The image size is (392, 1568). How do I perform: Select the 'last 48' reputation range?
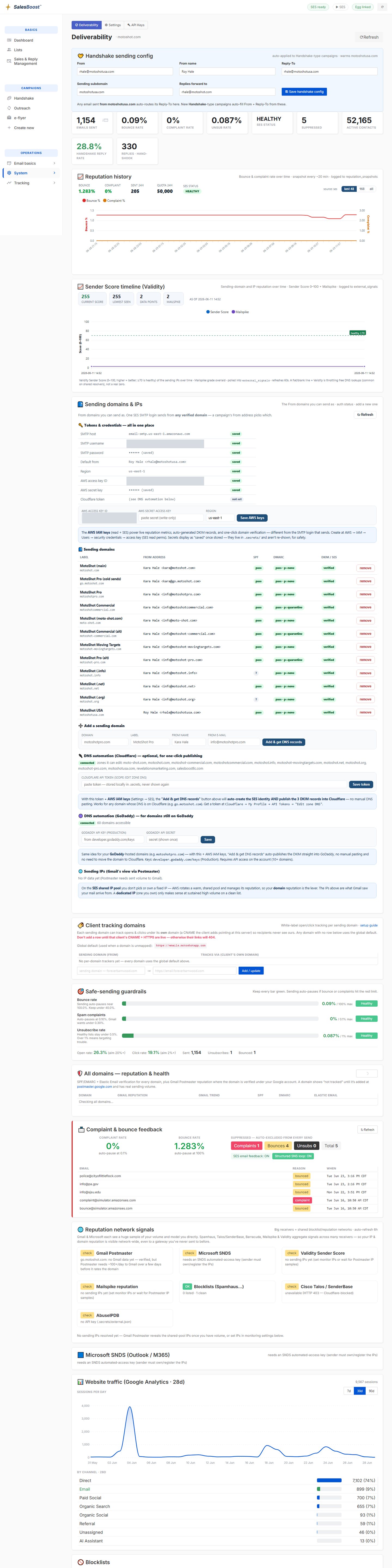[349, 189]
